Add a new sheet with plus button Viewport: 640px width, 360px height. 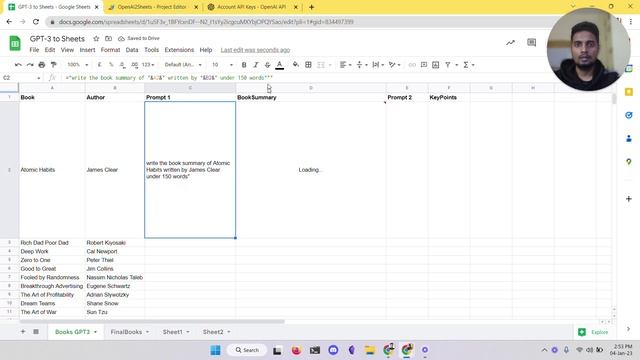[23, 332]
